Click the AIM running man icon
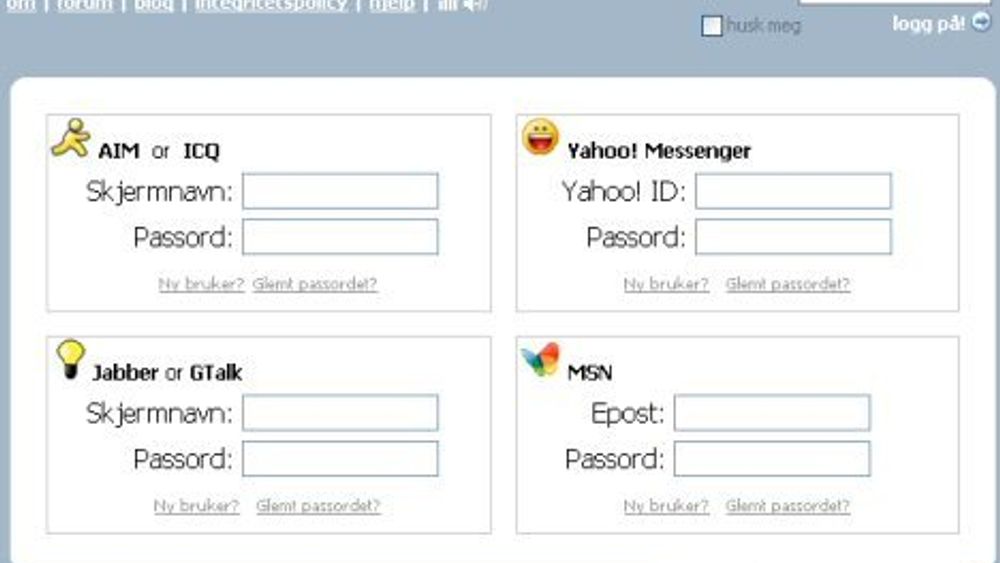 coord(71,138)
